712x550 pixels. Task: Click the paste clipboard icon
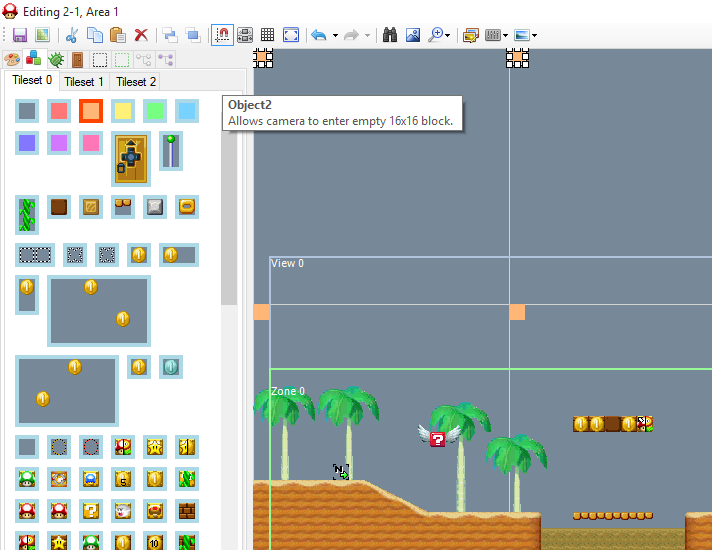point(117,35)
